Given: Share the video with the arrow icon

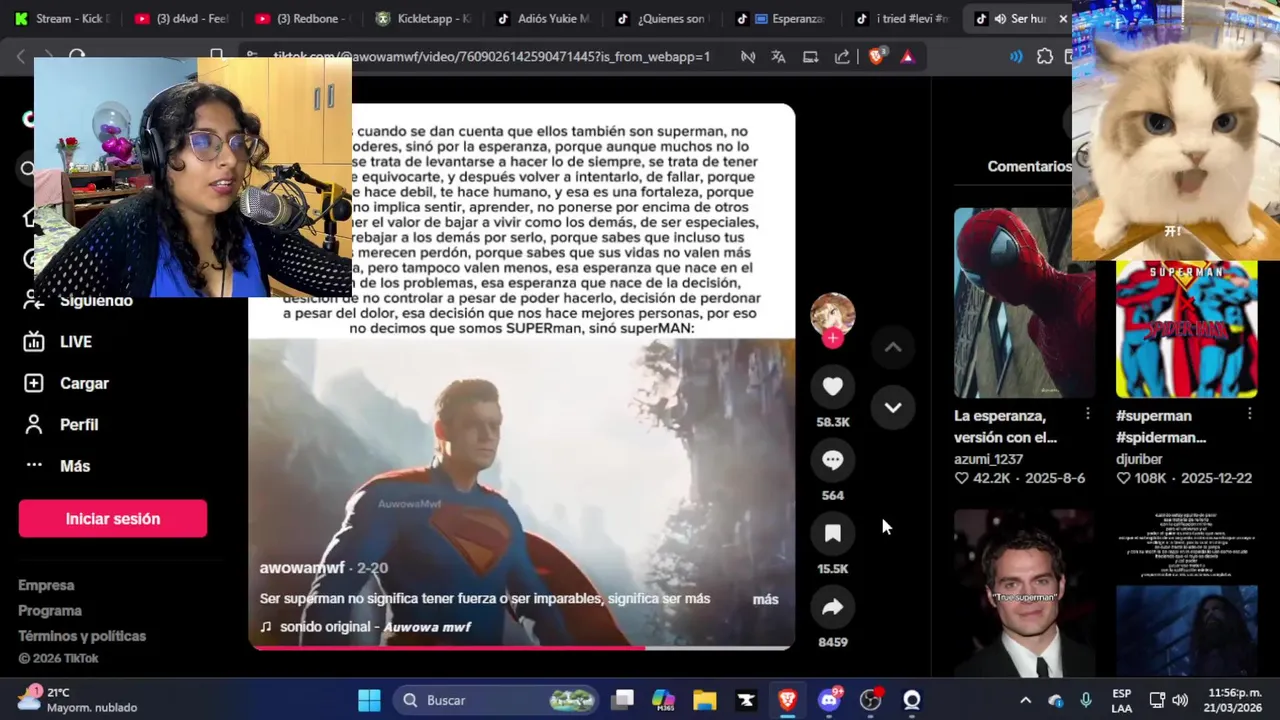Looking at the screenshot, I should pyautogui.click(x=832, y=607).
